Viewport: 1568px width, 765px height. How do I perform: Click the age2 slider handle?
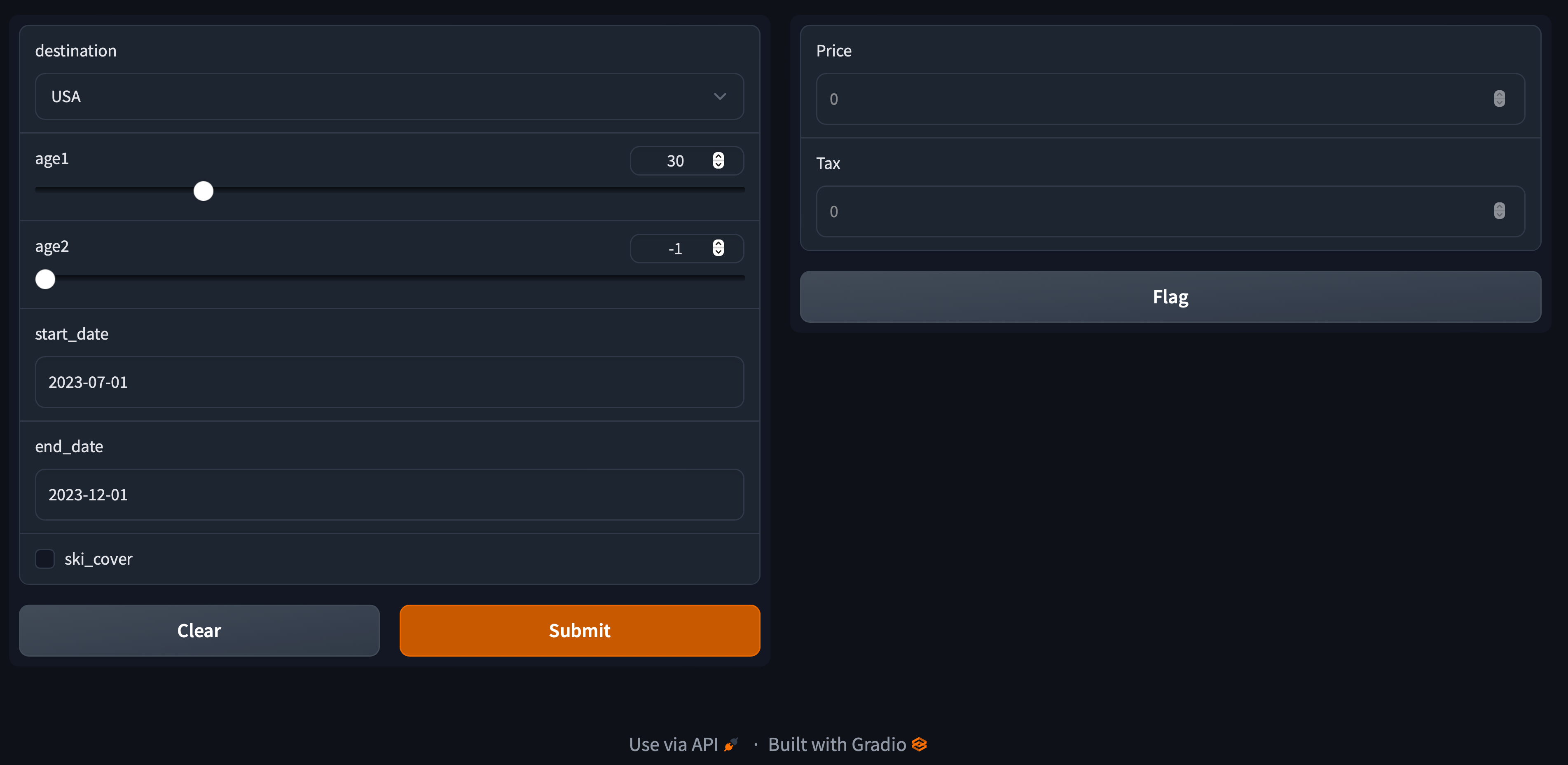click(x=45, y=279)
